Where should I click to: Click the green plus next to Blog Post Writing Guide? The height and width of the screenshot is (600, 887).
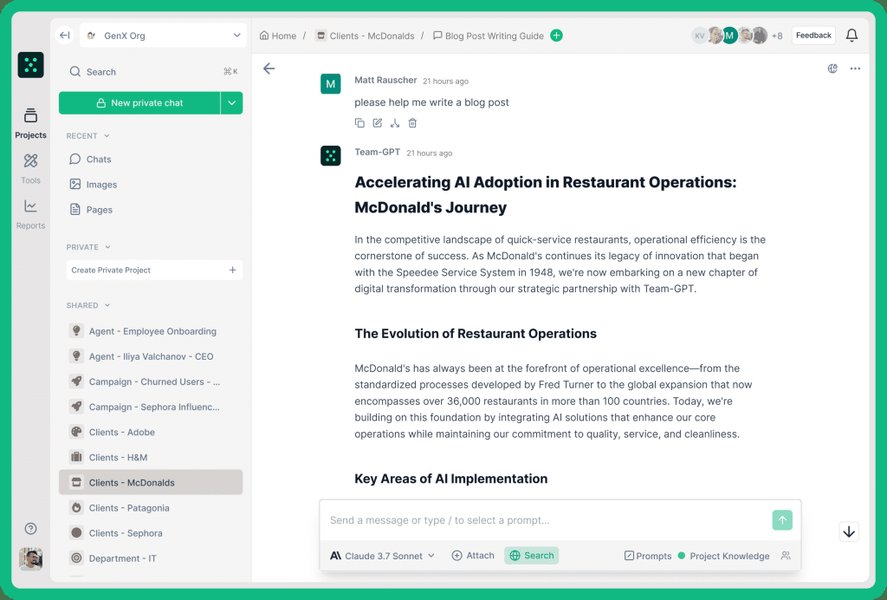[557, 35]
